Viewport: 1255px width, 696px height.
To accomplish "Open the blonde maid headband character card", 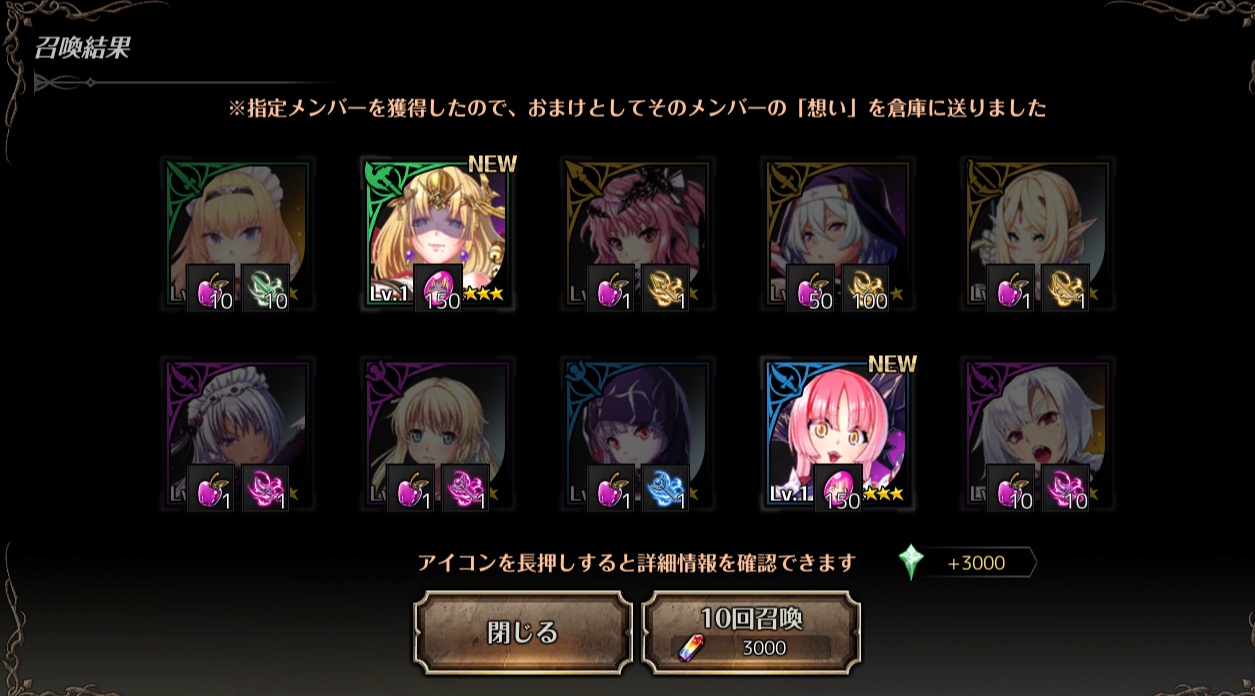I will 238,234.
